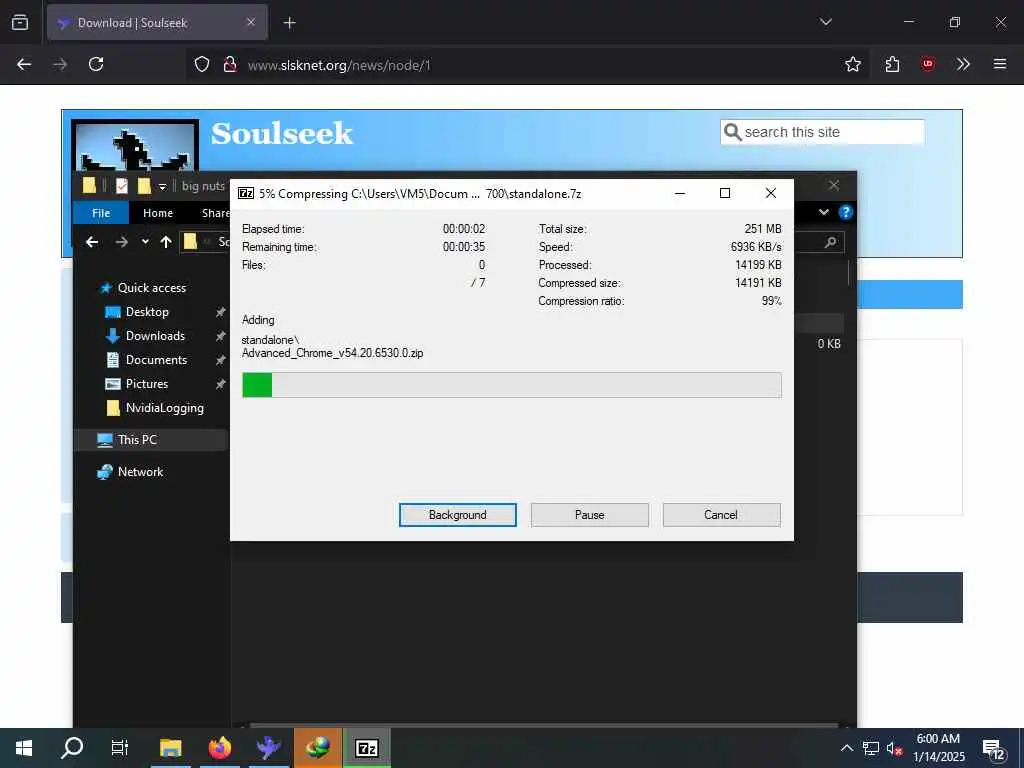Reload the Soulseek page in Firefox
This screenshot has width=1024, height=768.
coord(96,64)
